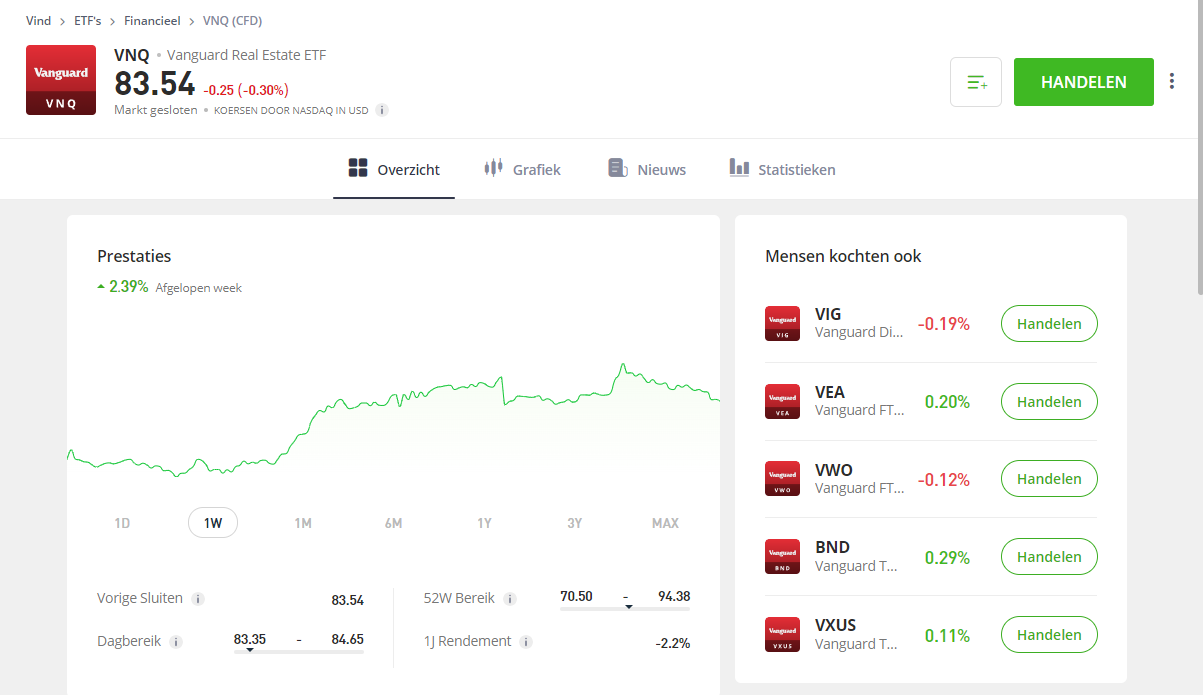Click VWO ticker name in list
The height and width of the screenshot is (695, 1203).
(x=834, y=470)
